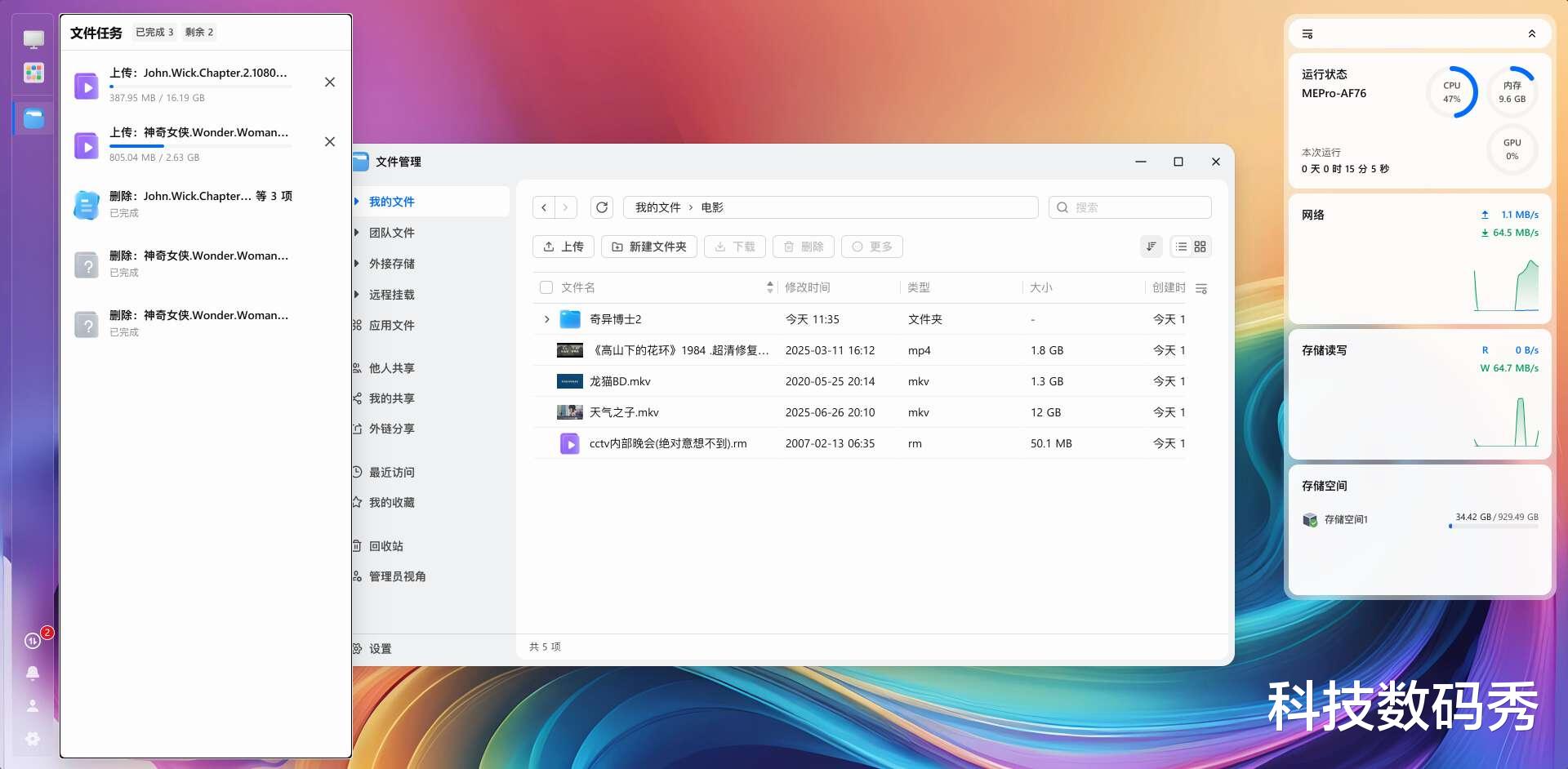
Task: Click thumbnail of 天气之子.mkv
Action: coord(570,412)
